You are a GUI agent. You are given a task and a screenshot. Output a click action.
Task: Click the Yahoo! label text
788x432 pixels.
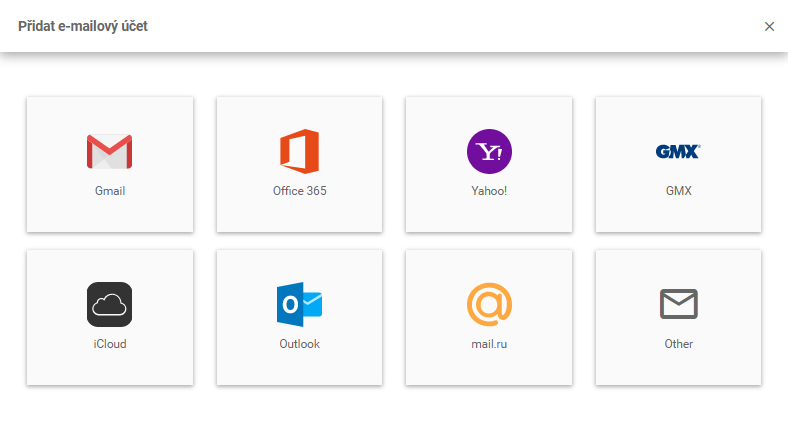[489, 191]
